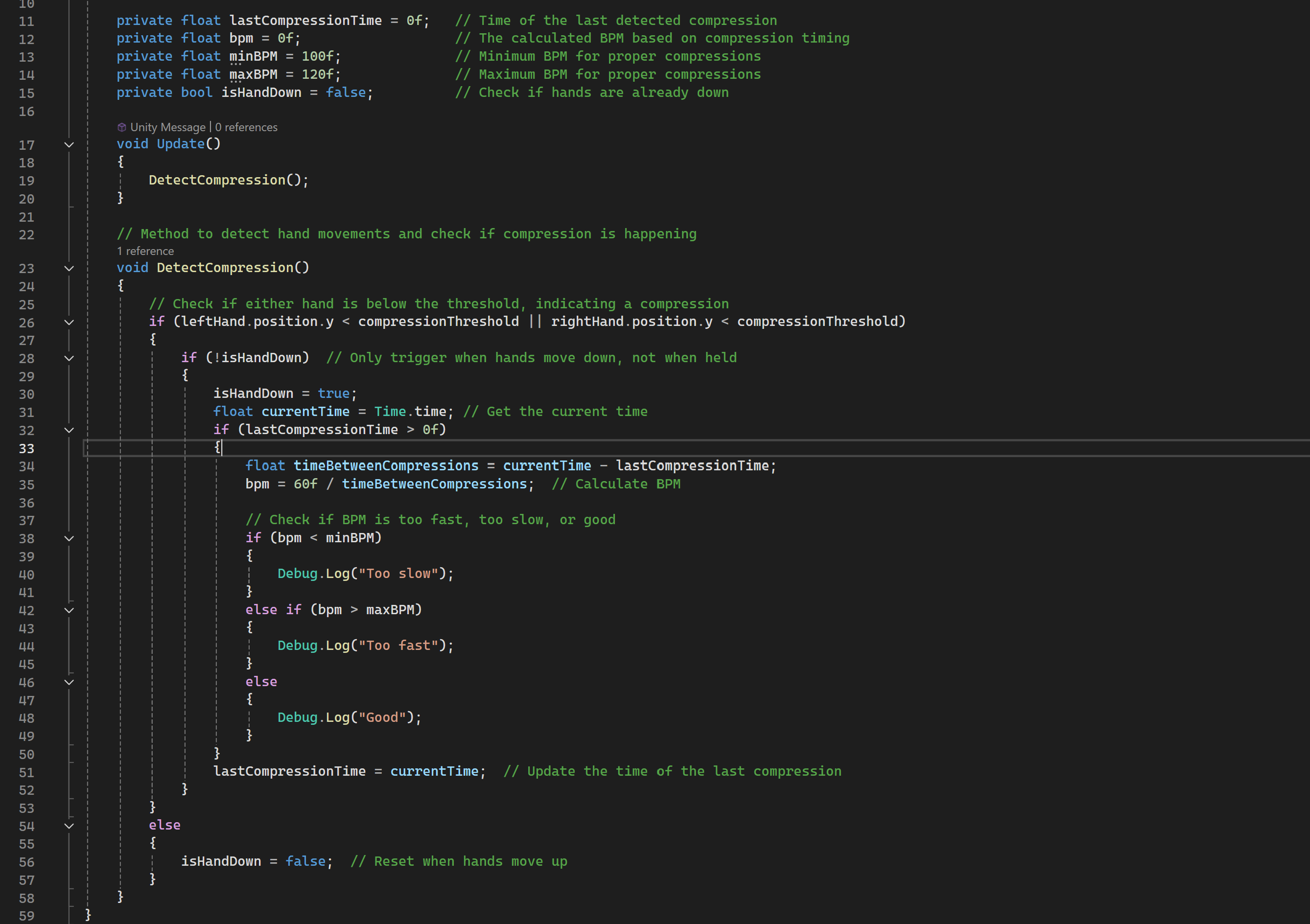Screen dimensions: 1310x924
Task: Click the Unity Message cube icon
Action: point(121,127)
